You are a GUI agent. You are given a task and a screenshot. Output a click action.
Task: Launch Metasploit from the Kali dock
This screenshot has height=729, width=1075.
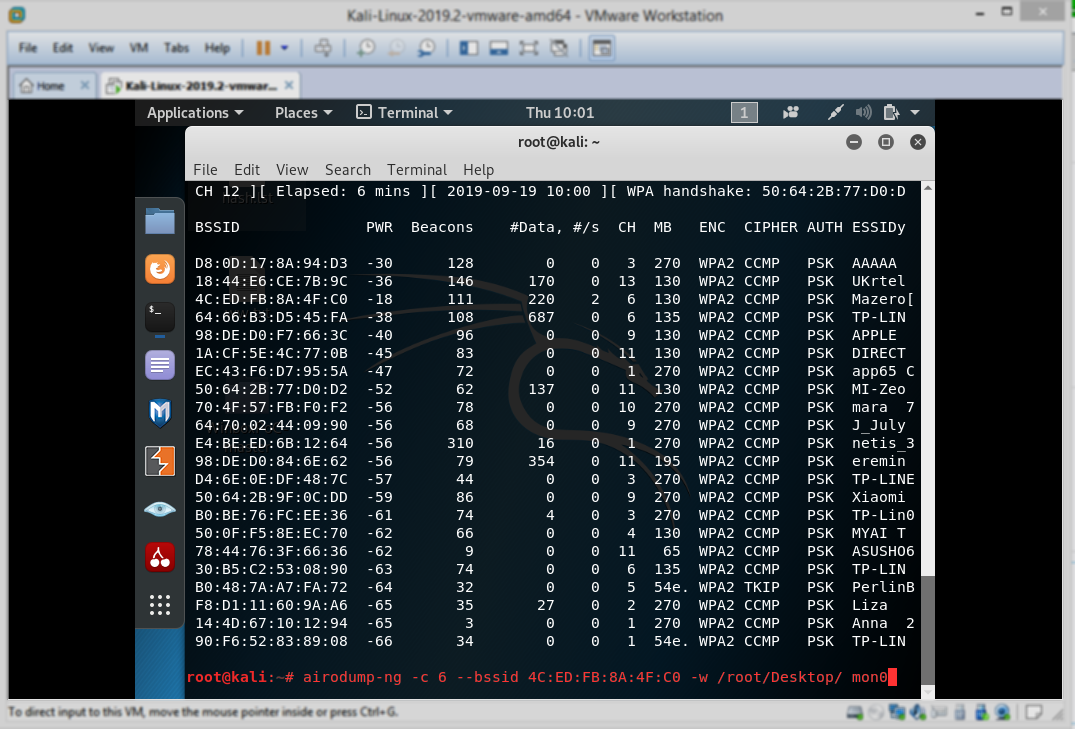pos(160,413)
